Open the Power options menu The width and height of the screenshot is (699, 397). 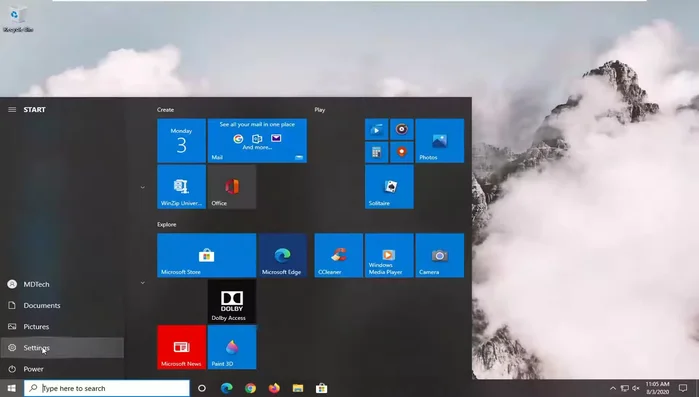point(62,369)
